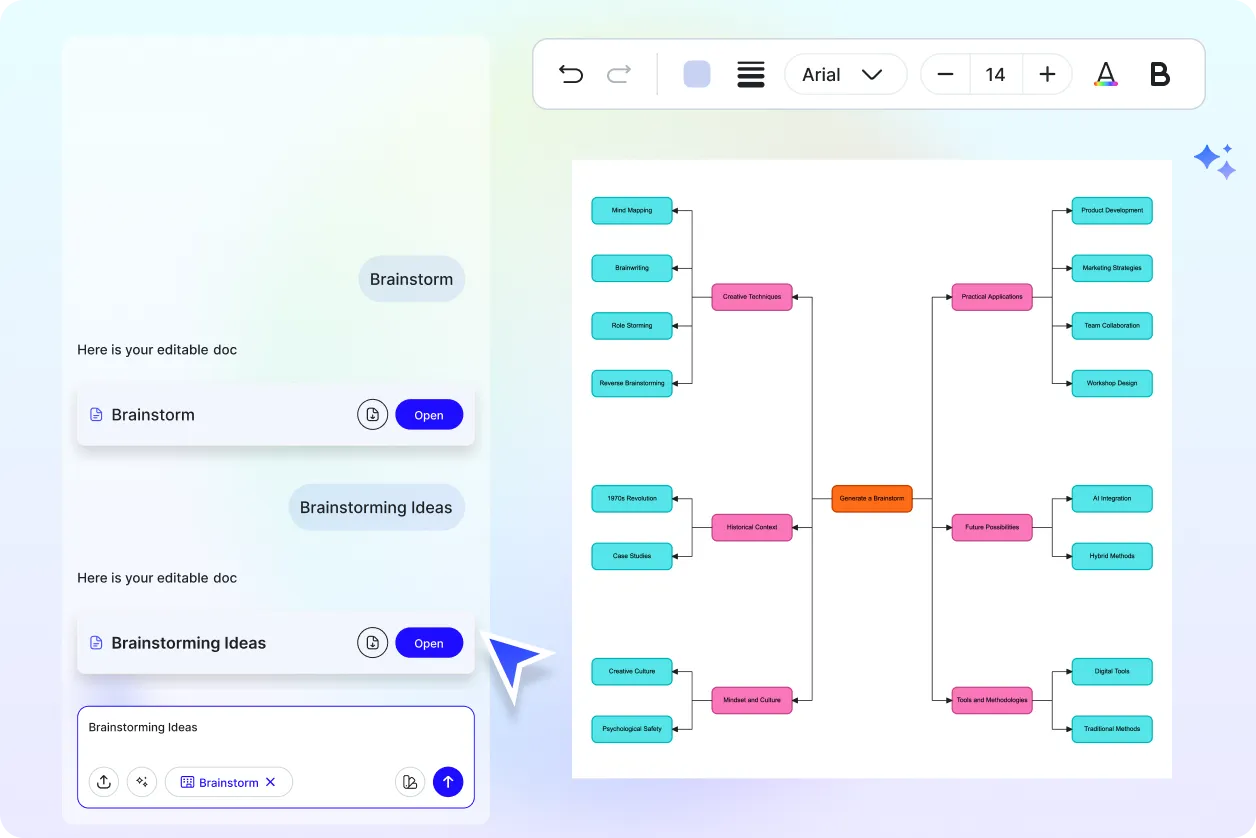Increase font size with the plus stepper
1256x838 pixels.
tap(1047, 74)
